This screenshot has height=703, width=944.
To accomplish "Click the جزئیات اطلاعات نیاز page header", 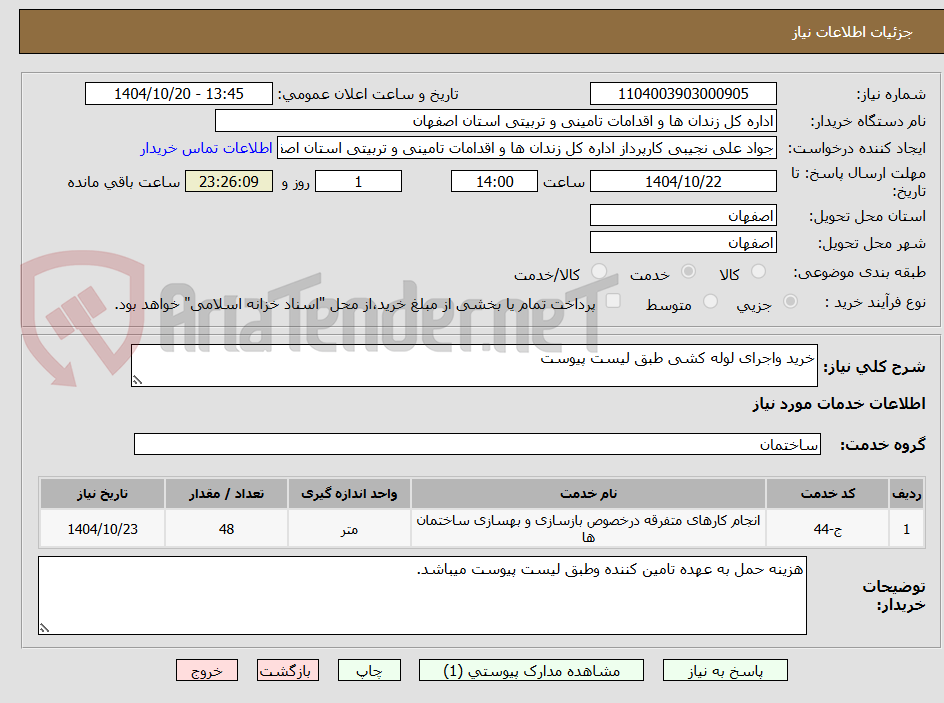I will pyautogui.click(x=852, y=32).
